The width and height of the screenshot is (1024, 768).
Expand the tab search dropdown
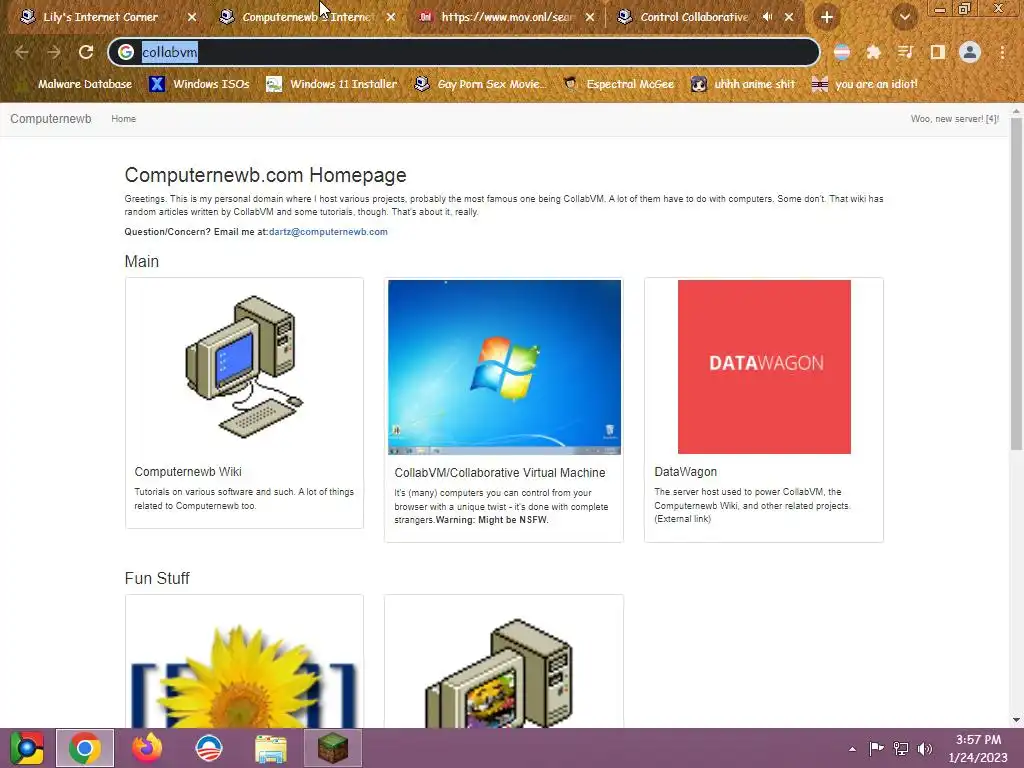904,17
